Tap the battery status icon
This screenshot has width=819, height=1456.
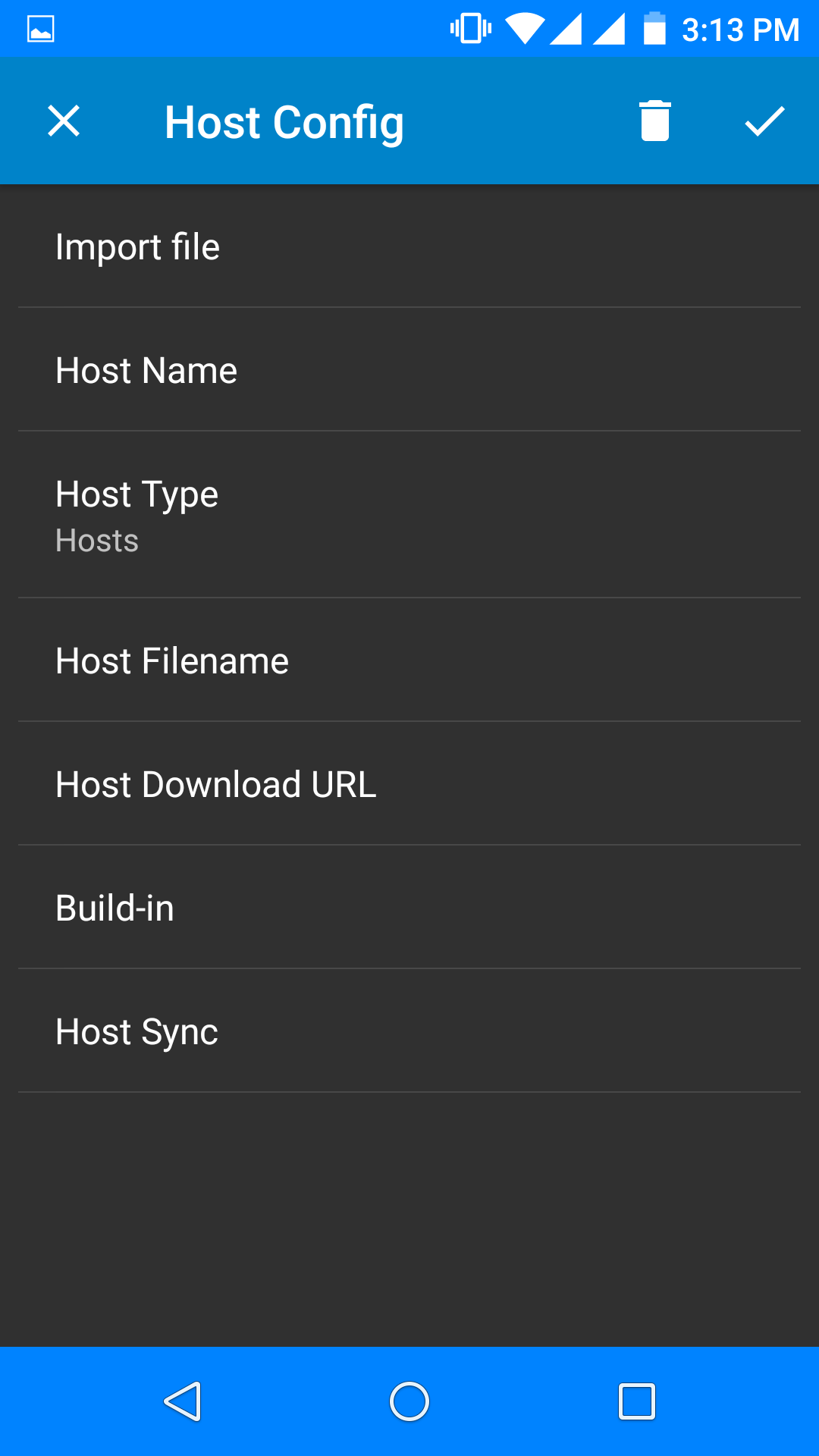[x=654, y=30]
